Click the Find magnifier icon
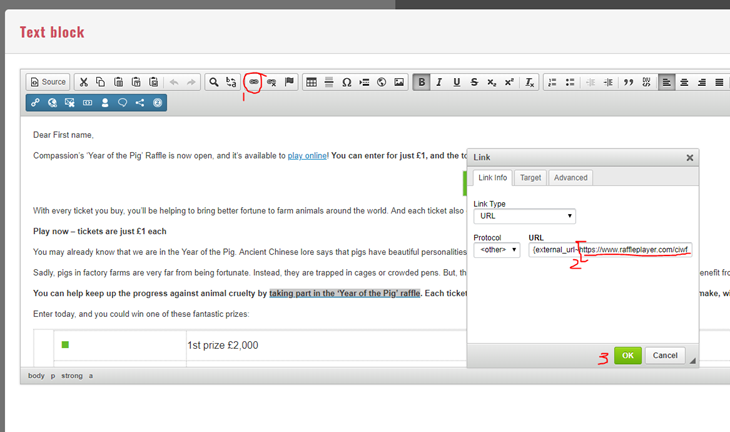Image resolution: width=730 pixels, height=432 pixels. pos(213,82)
